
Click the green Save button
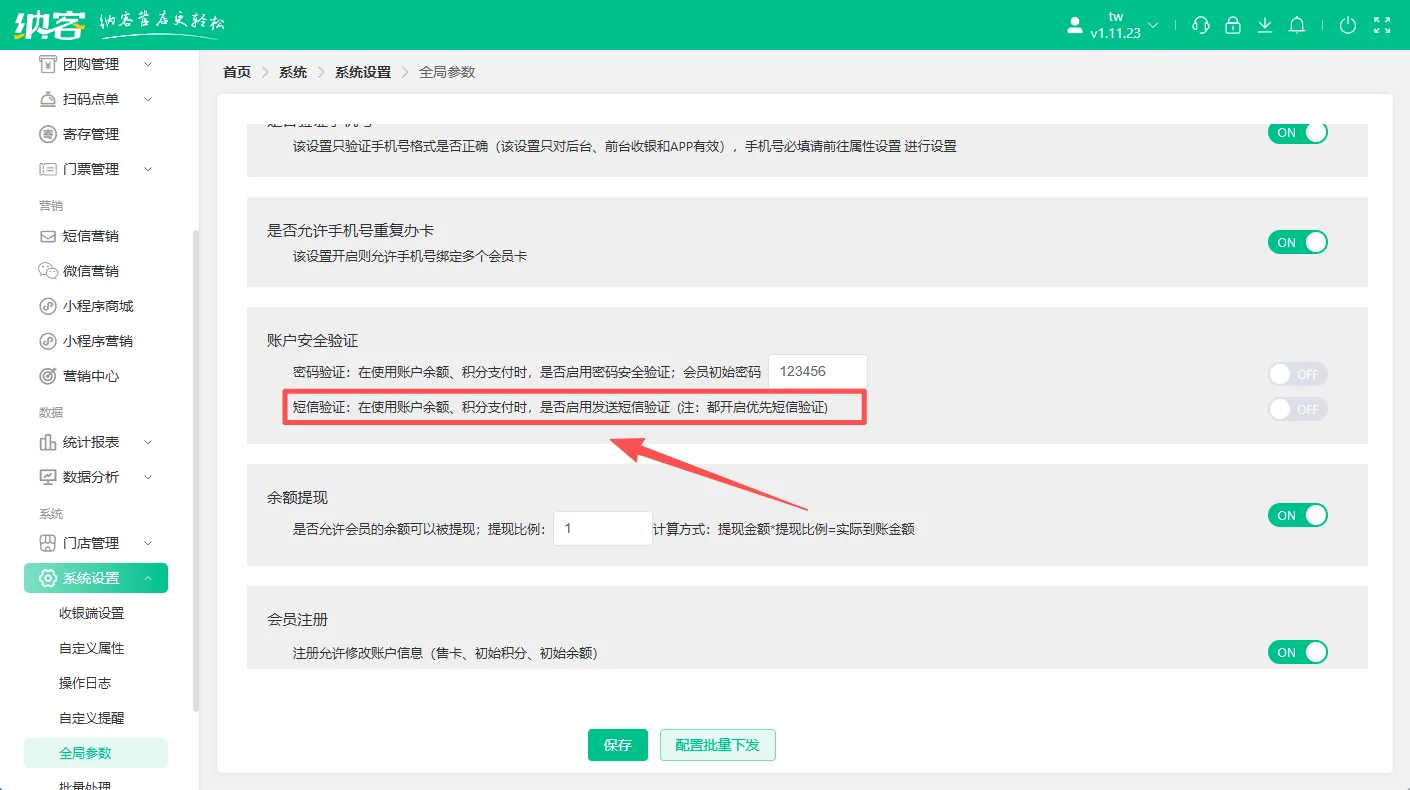(618, 745)
